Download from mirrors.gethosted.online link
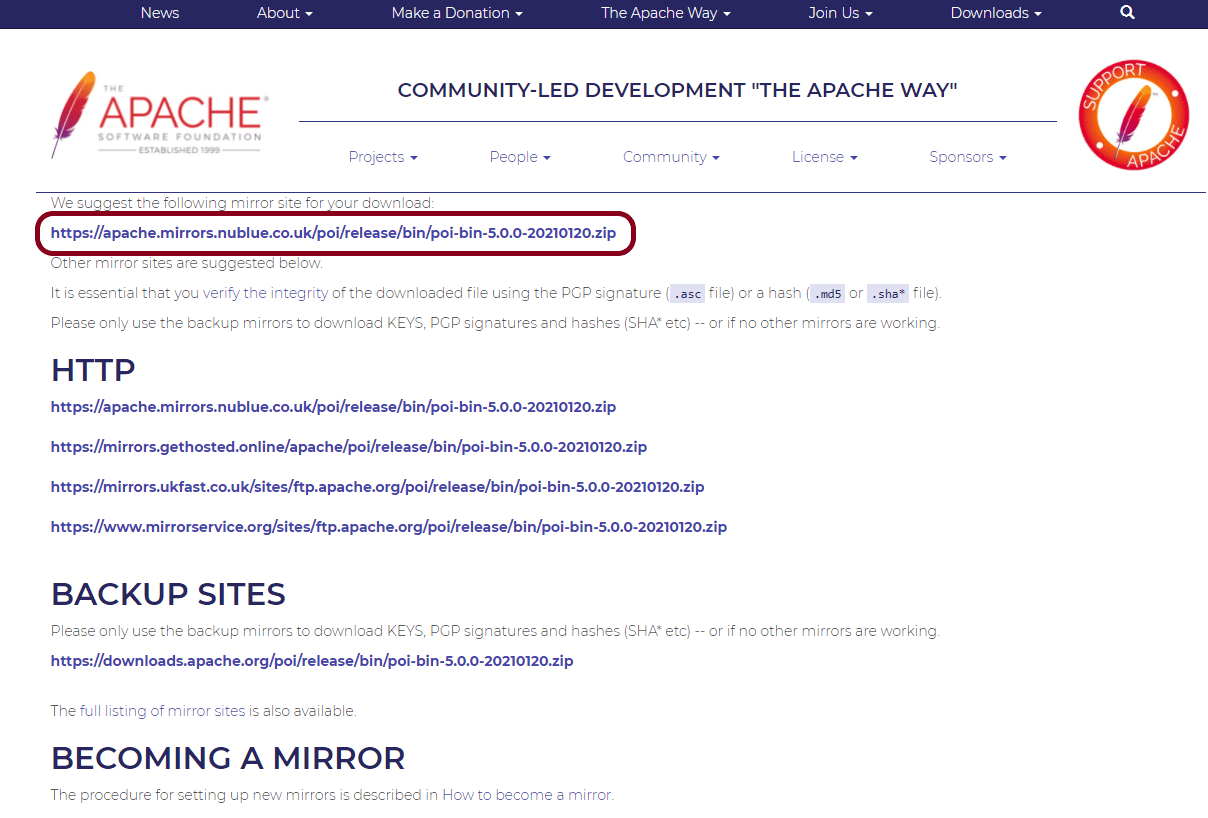This screenshot has width=1208, height=818. pos(349,447)
